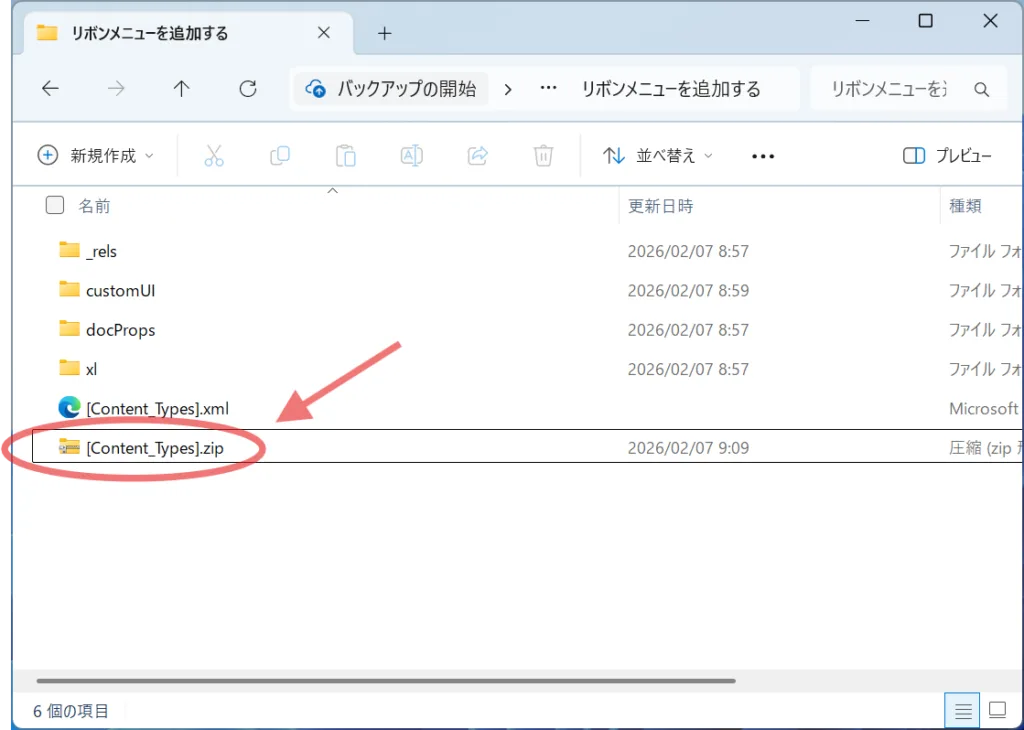Start a search using the magnifier icon

click(981, 88)
